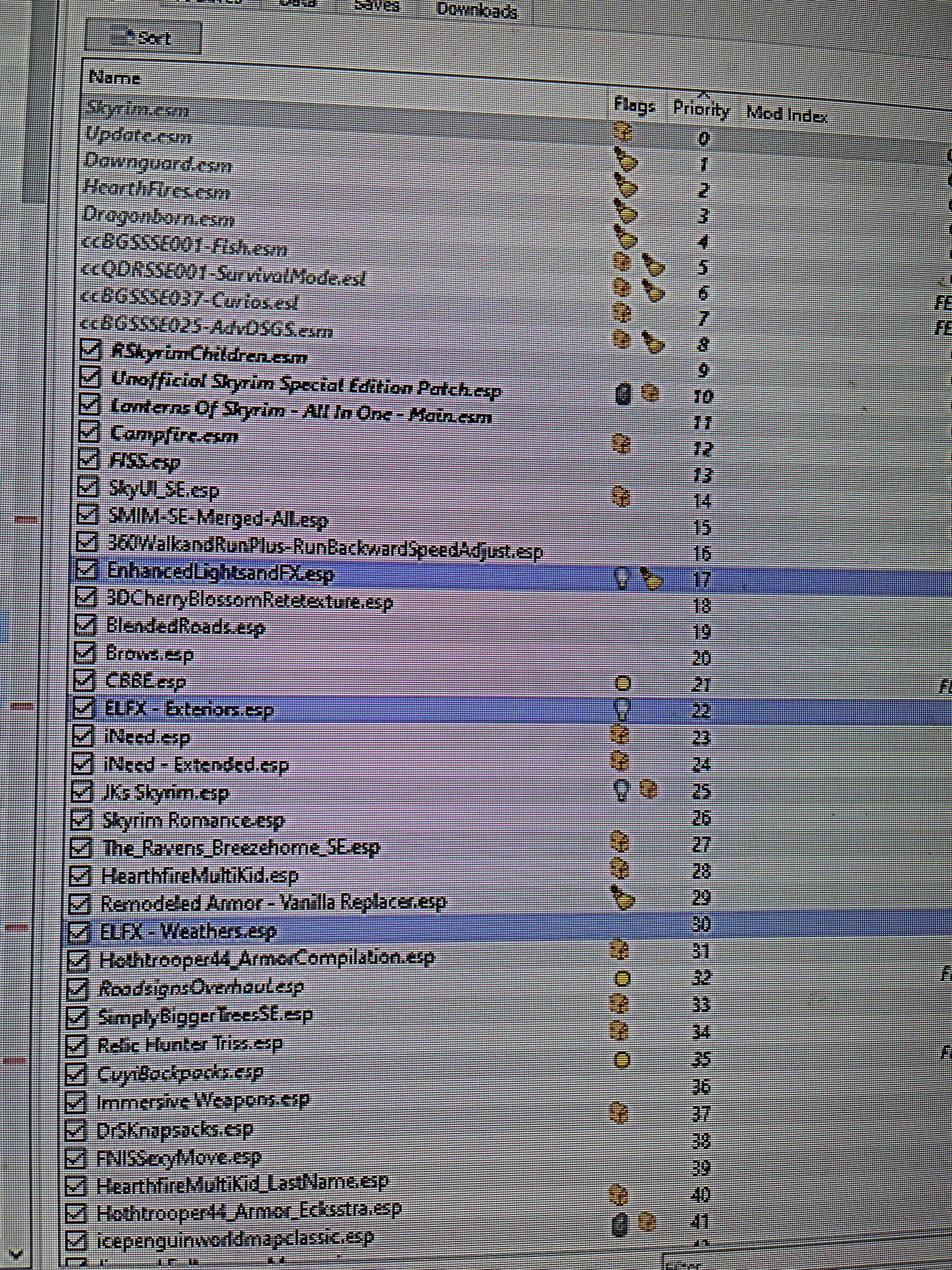Click the archive flag for iNeed - Extended.esp
The width and height of the screenshot is (952, 1270).
(x=620, y=760)
